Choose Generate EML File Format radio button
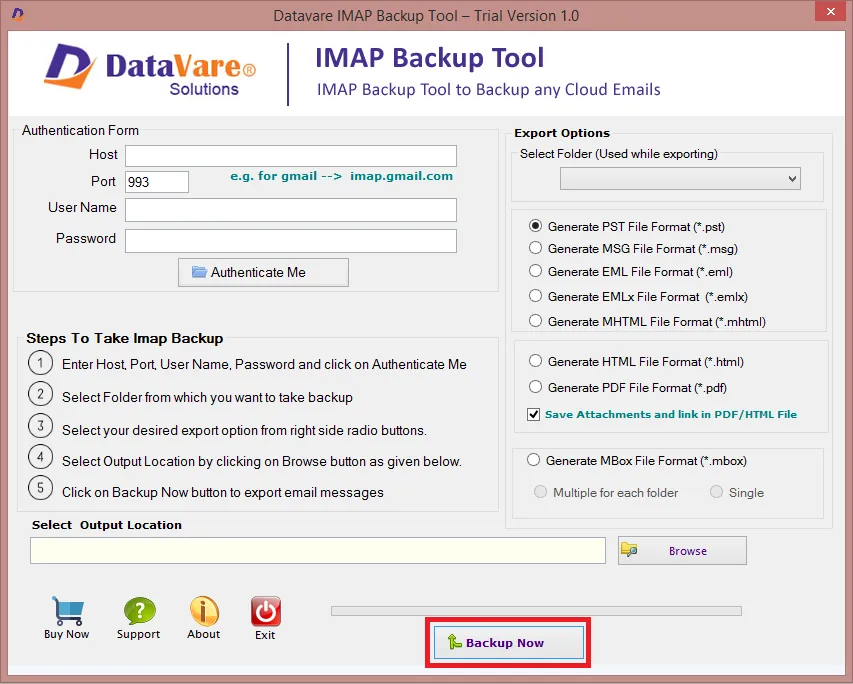This screenshot has width=853, height=684. pyautogui.click(x=535, y=271)
